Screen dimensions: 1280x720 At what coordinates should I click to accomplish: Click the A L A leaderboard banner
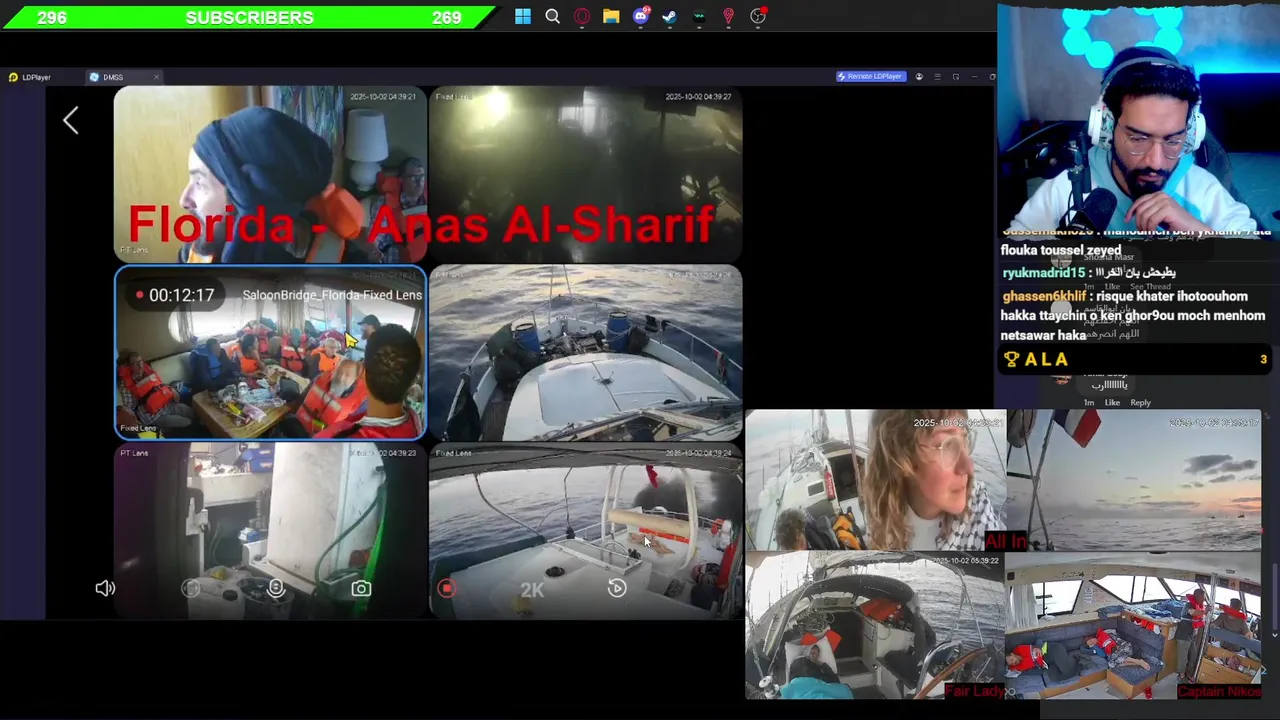click(x=1136, y=360)
